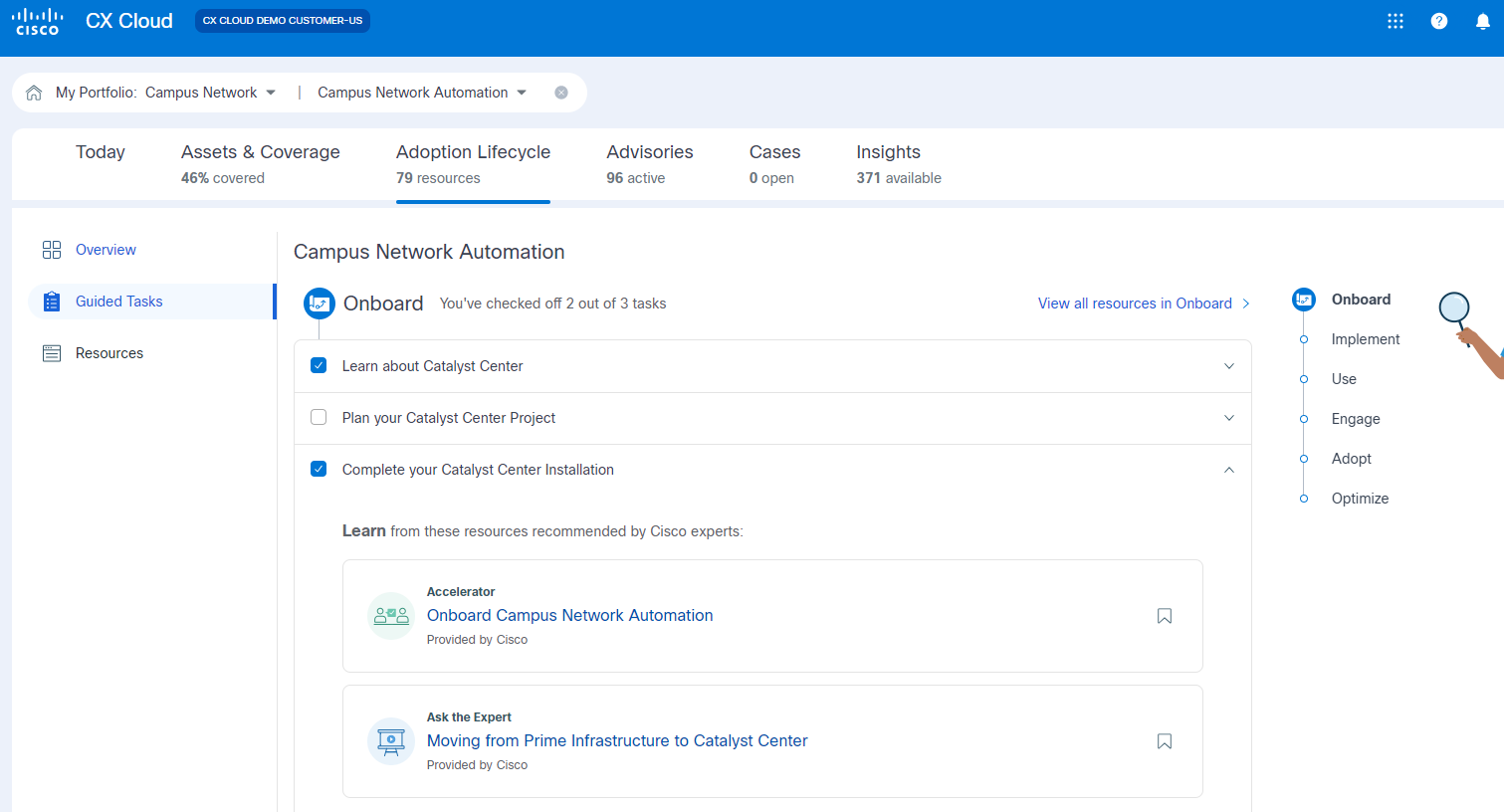
Task: Click the CX Cloud title
Action: click(x=129, y=21)
